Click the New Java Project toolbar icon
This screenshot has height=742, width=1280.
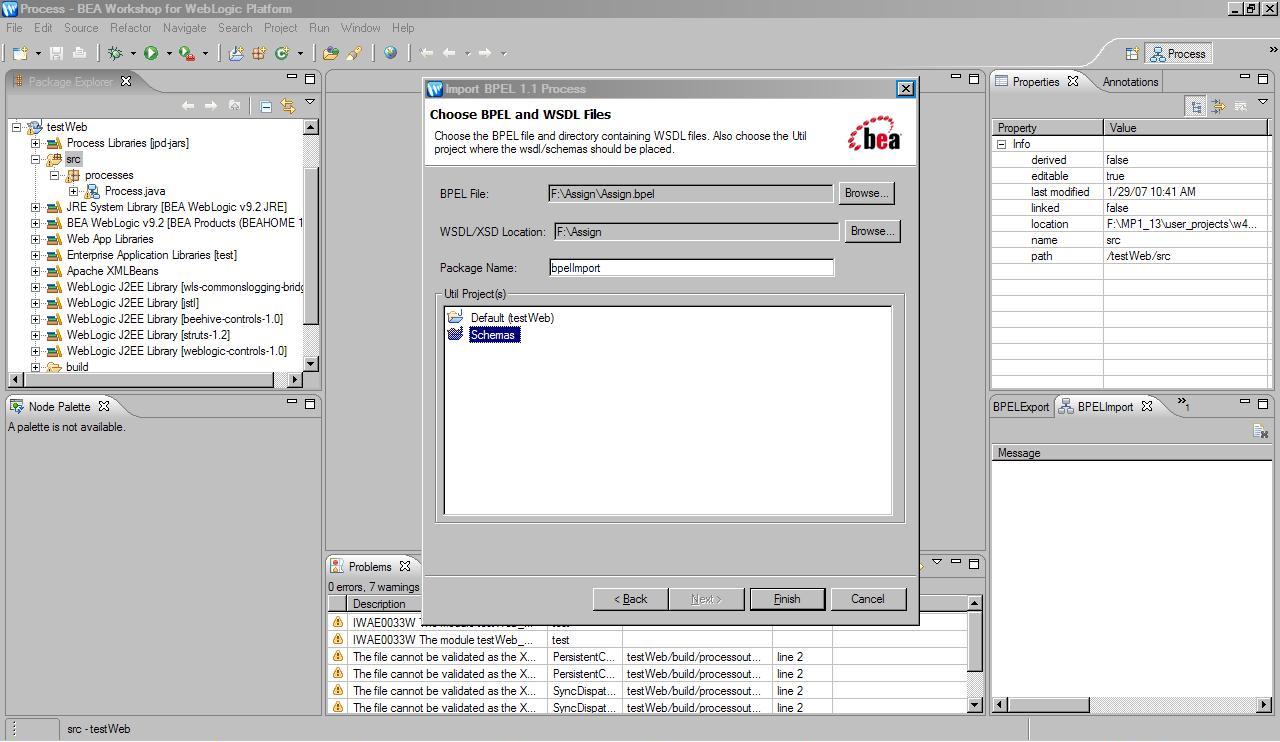(x=236, y=53)
